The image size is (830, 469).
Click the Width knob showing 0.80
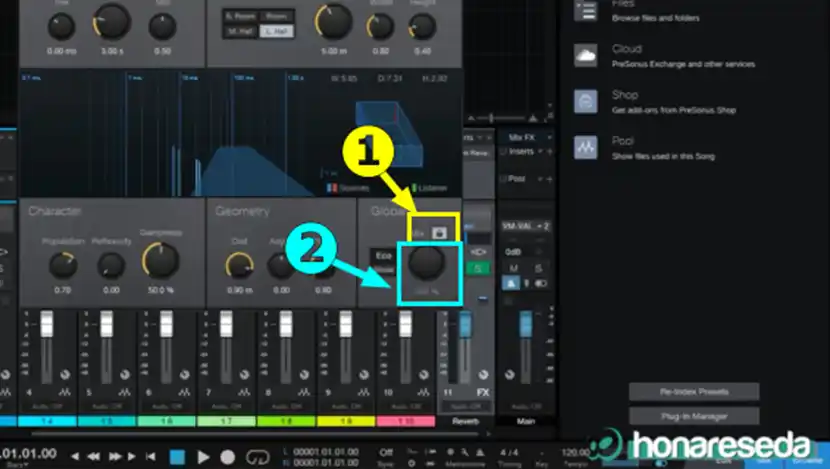[x=381, y=26]
